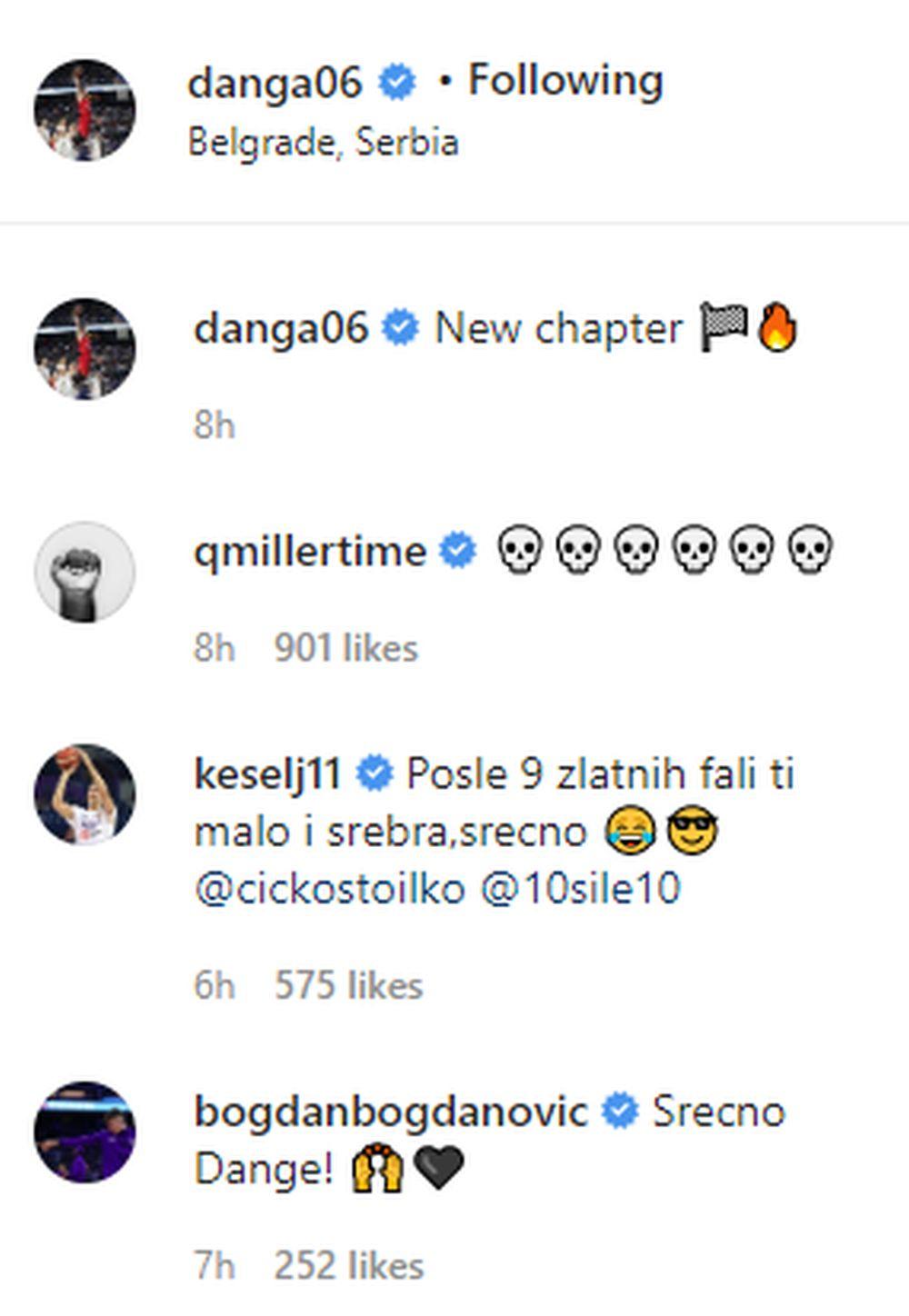Click danga06 username in the header
909x1316 pixels.
coord(275,83)
